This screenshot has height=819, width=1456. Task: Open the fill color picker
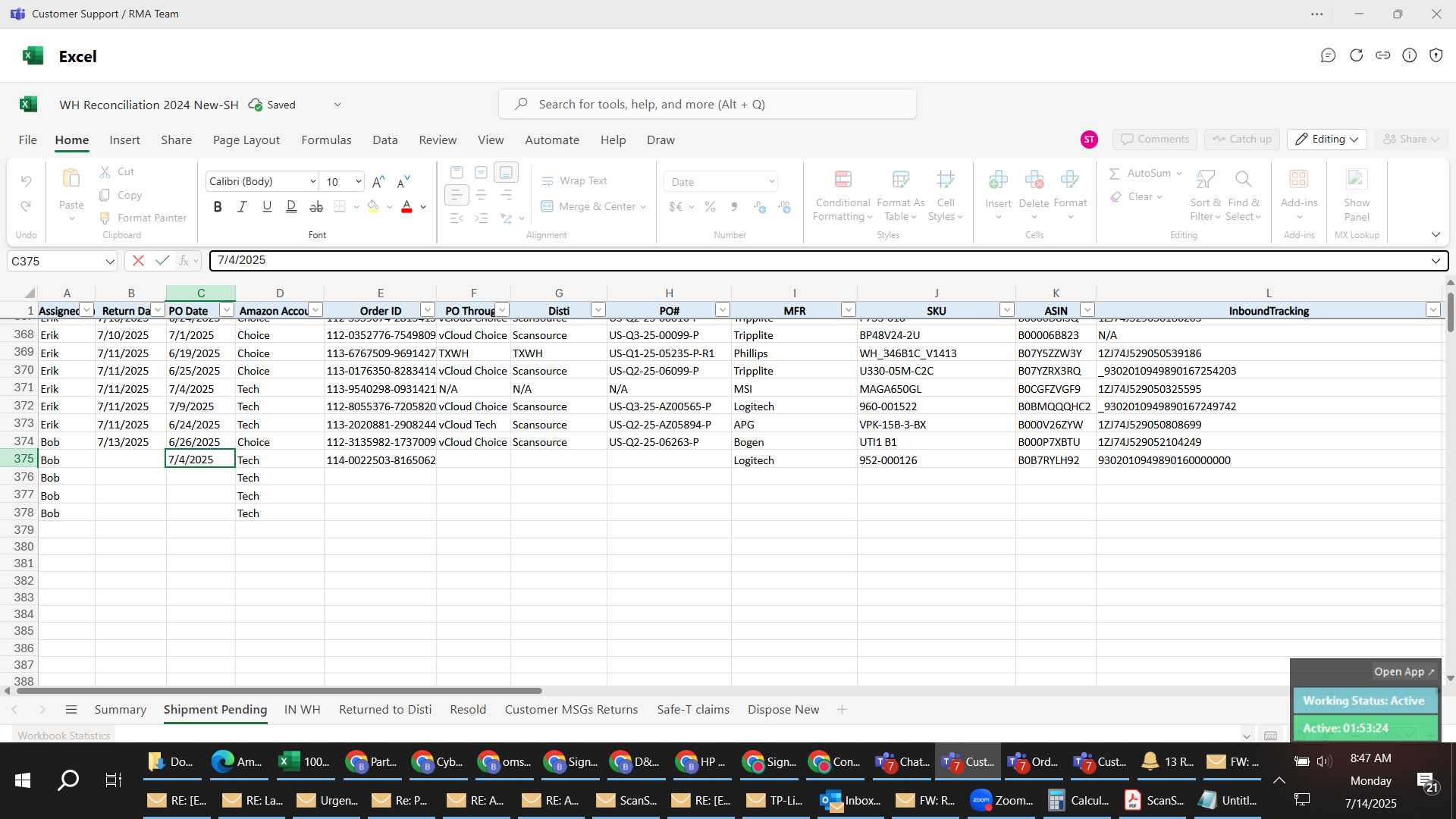[390, 207]
